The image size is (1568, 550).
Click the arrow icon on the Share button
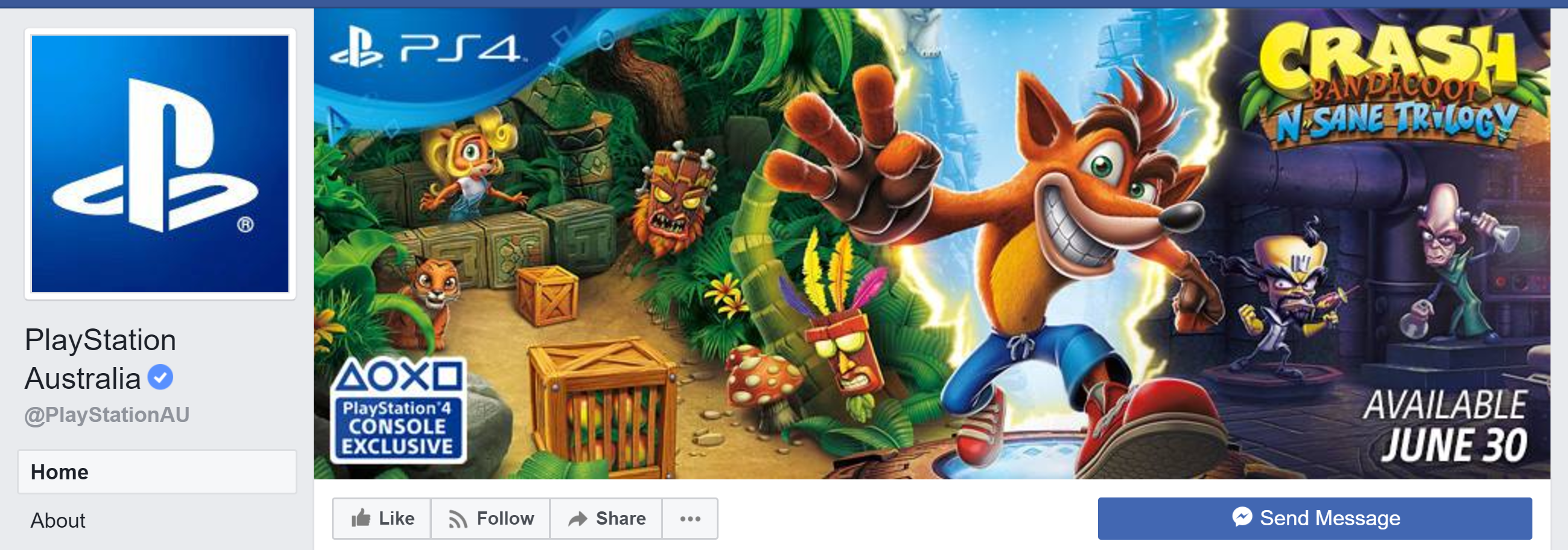coord(577,519)
